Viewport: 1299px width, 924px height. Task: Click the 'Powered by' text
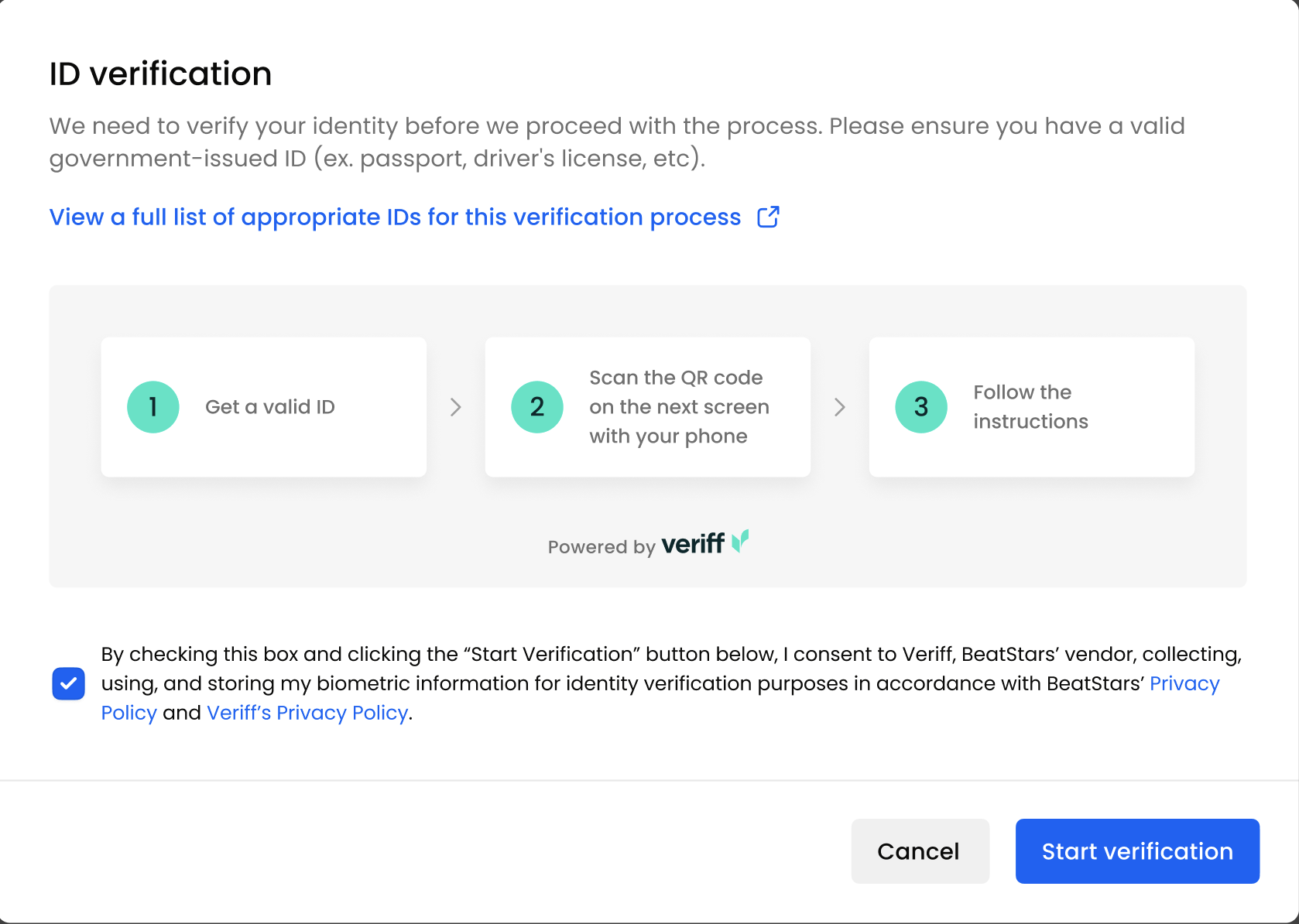coord(602,547)
